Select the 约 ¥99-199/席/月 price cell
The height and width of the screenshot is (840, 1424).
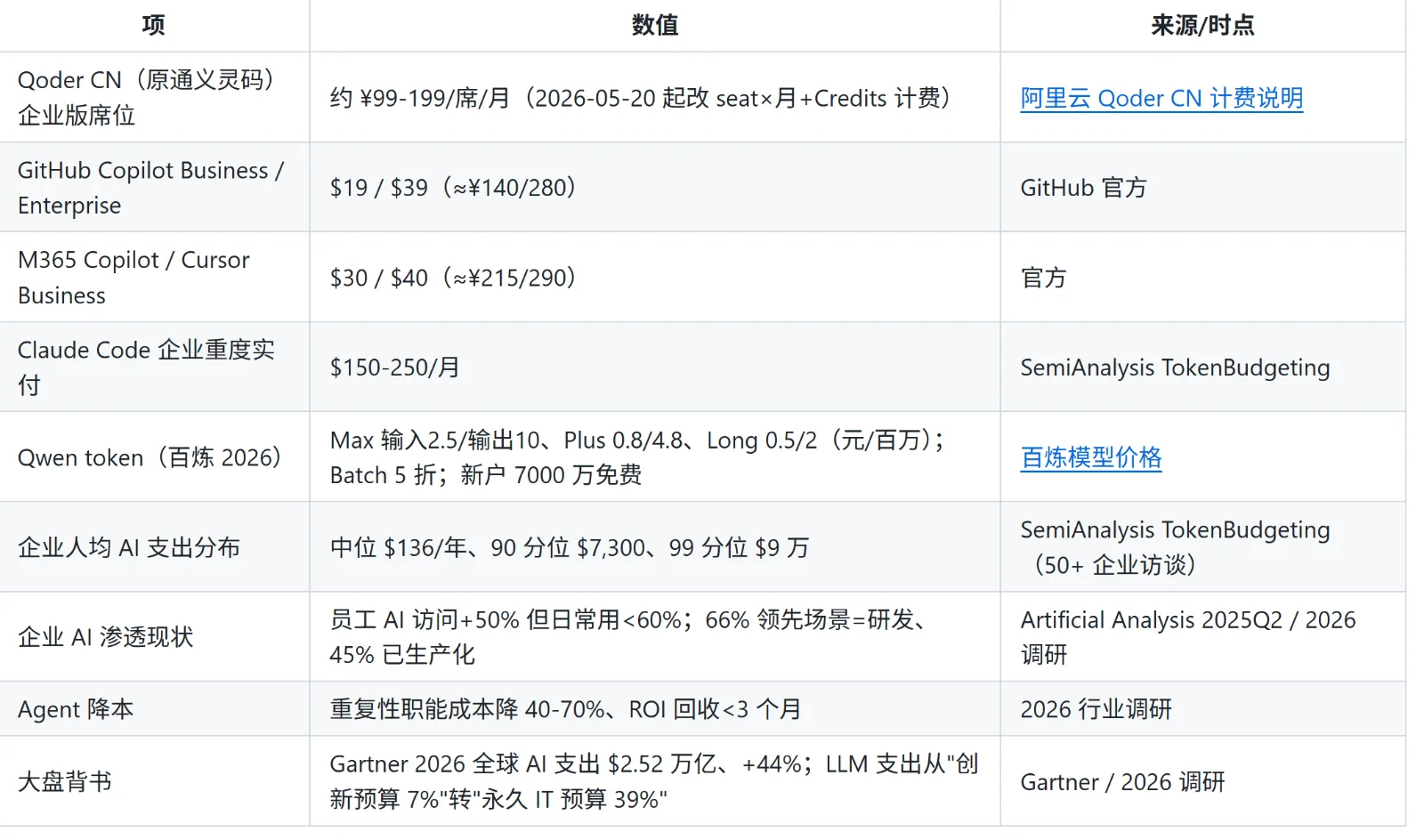pyautogui.click(x=655, y=97)
